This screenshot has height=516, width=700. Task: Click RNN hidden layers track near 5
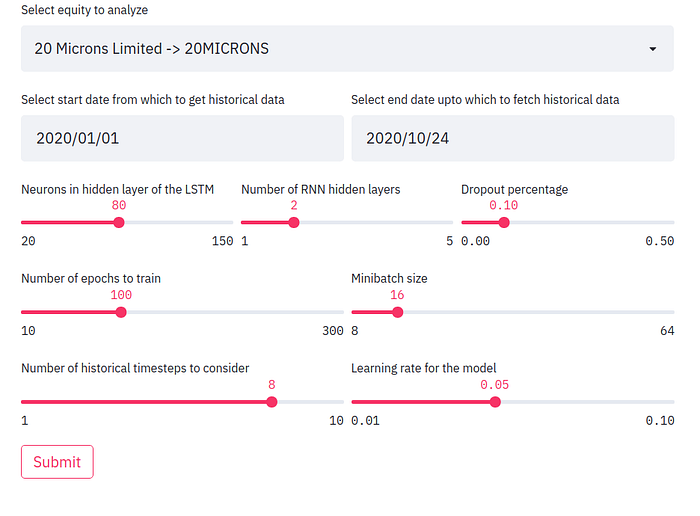[x=450, y=222]
